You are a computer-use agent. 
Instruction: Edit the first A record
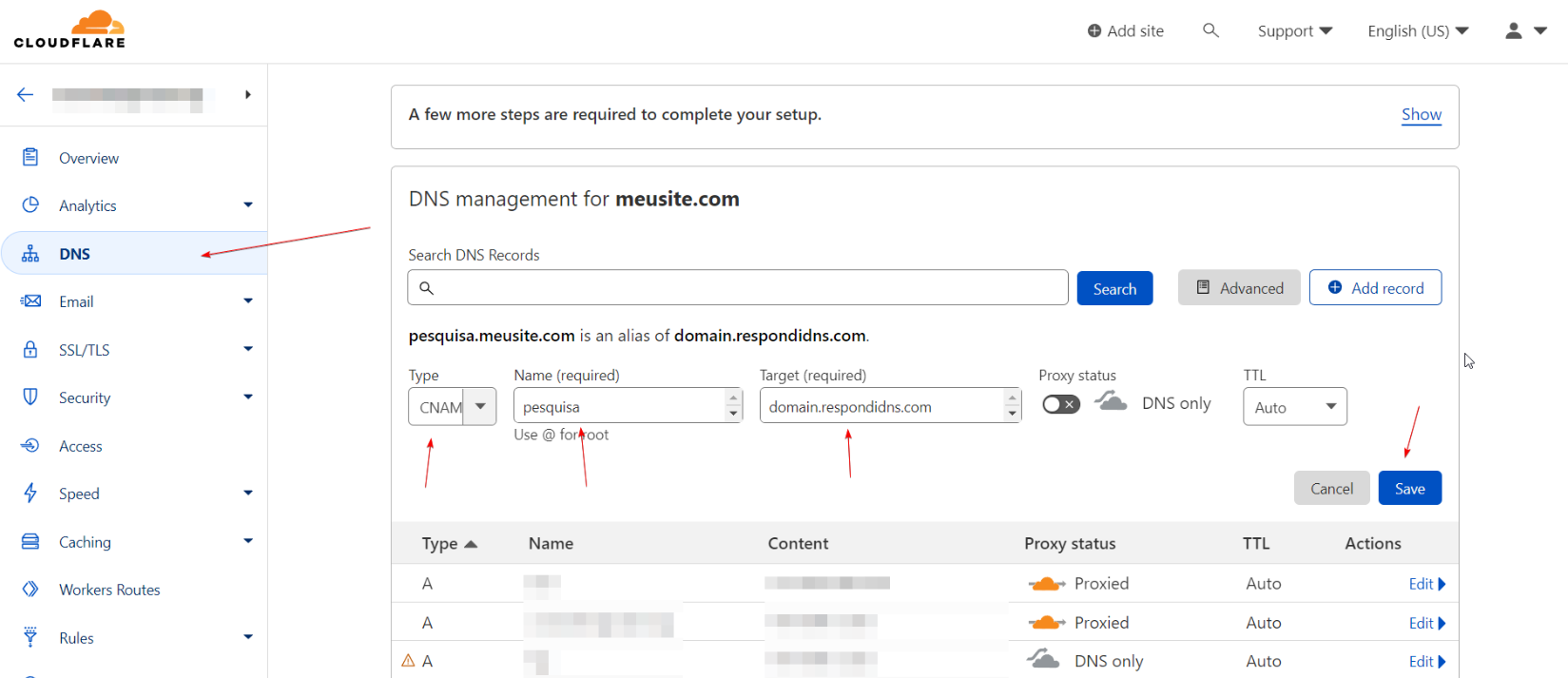tap(1426, 584)
